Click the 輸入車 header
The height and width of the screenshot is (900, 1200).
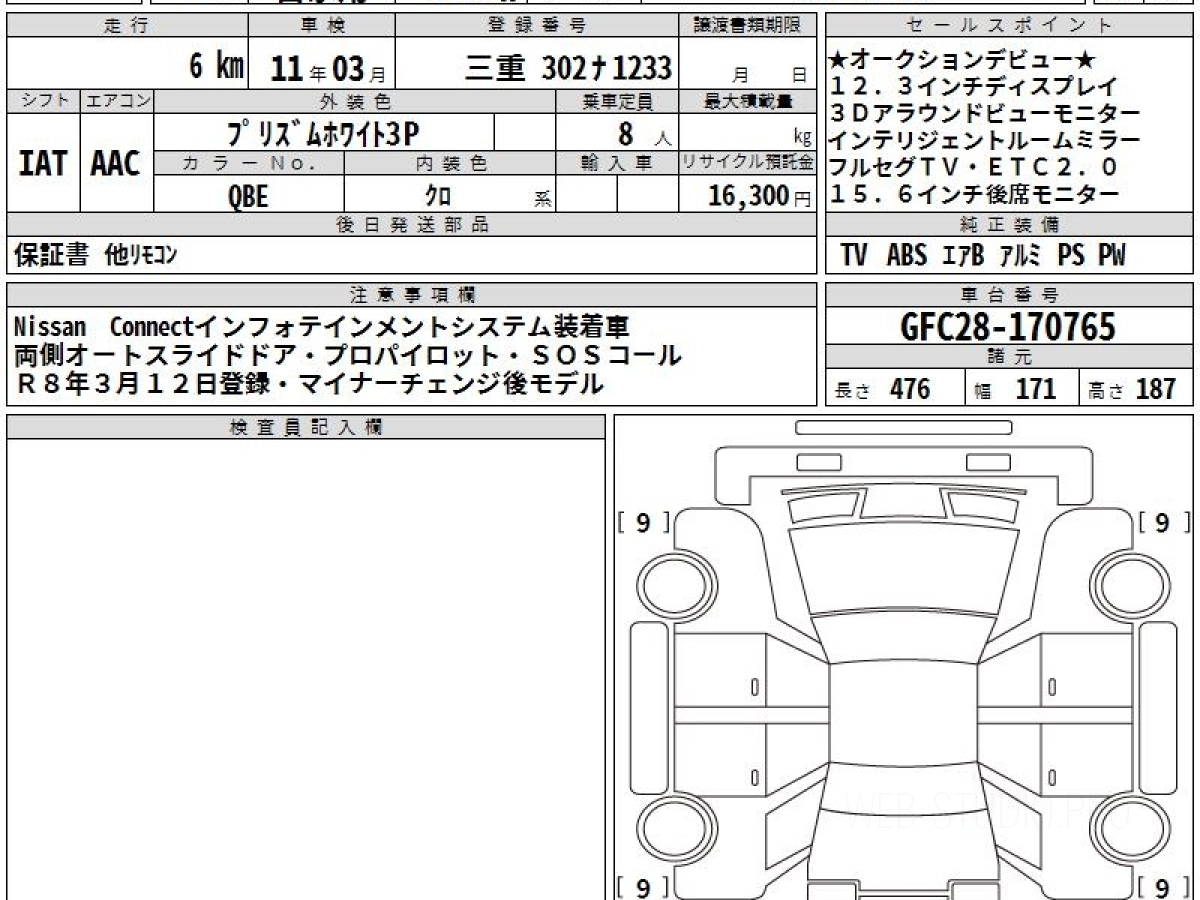(617, 163)
